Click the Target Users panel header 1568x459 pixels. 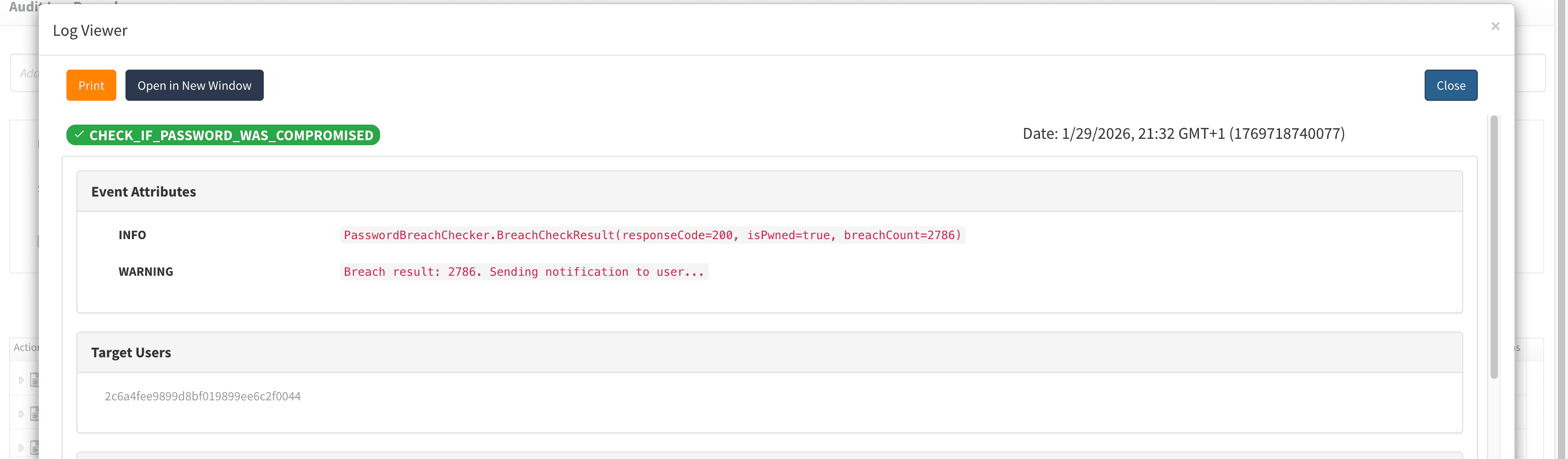point(769,352)
